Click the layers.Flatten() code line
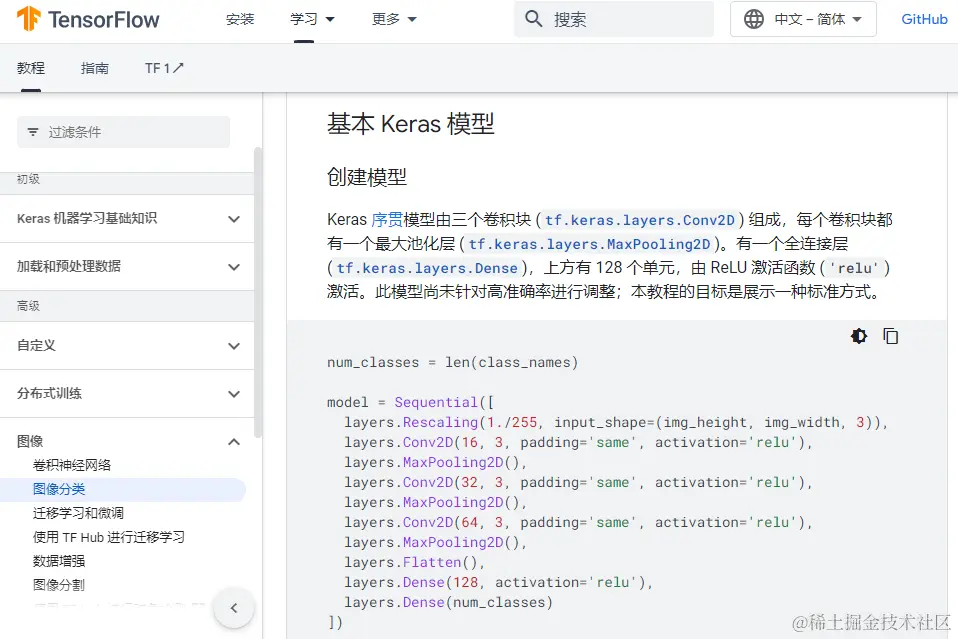 [x=414, y=562]
